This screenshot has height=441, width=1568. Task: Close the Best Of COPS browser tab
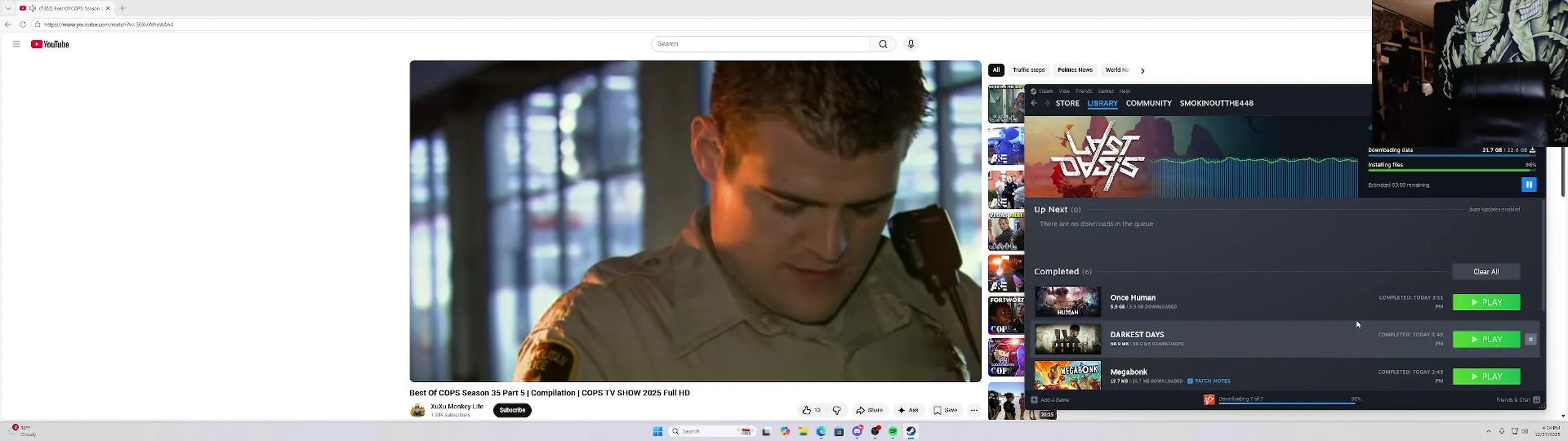(x=108, y=8)
